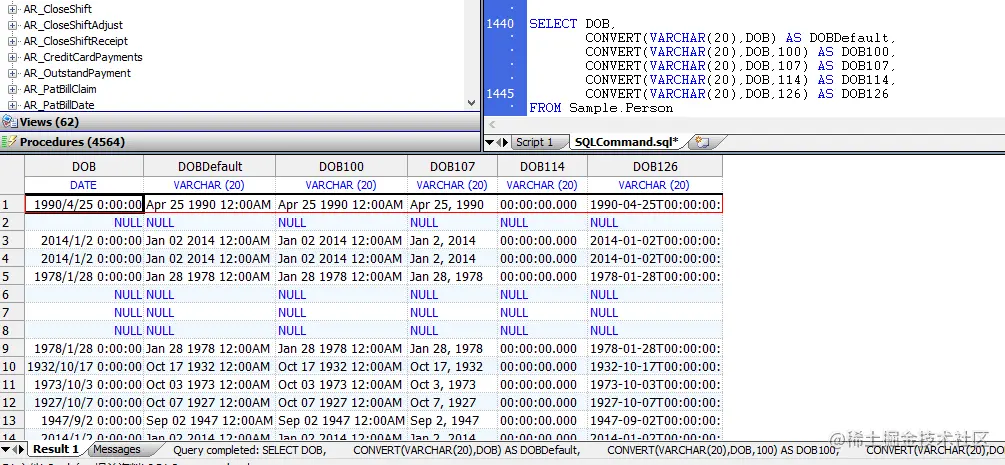Expand the AR_CloseShiftAdjust tree node
1005x465 pixels.
click(x=12, y=25)
